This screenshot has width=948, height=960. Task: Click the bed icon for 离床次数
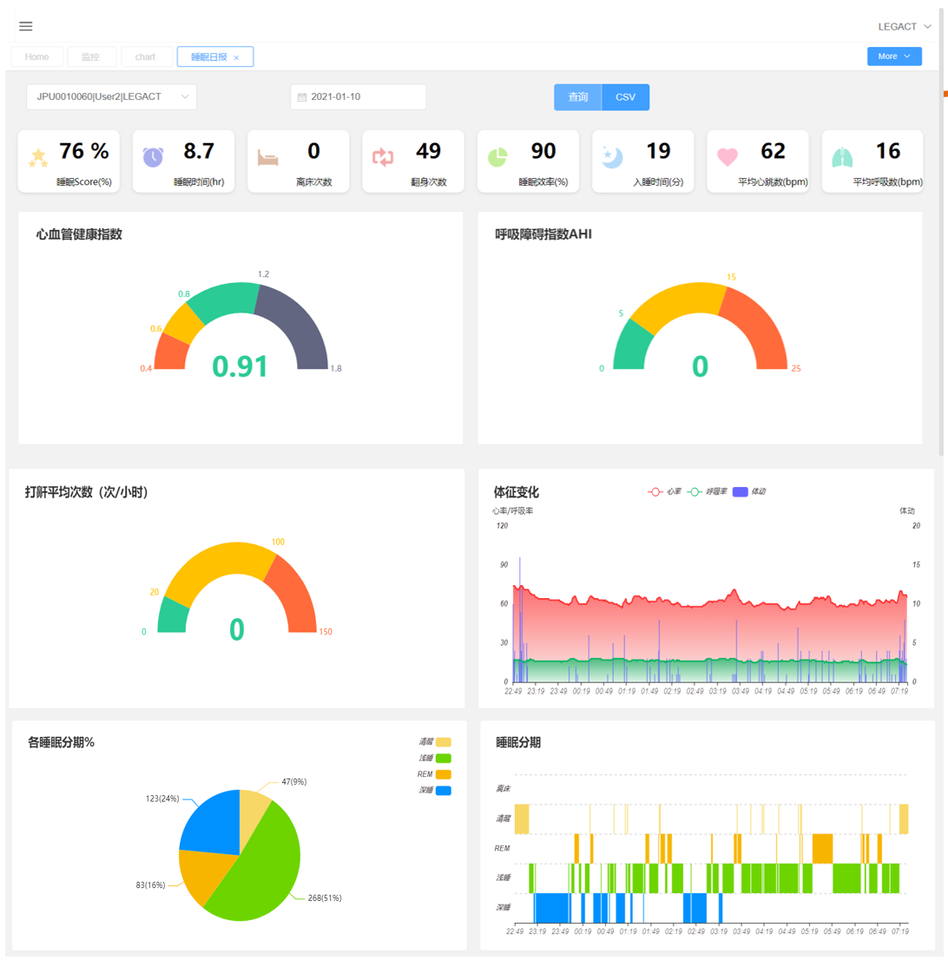(x=268, y=157)
